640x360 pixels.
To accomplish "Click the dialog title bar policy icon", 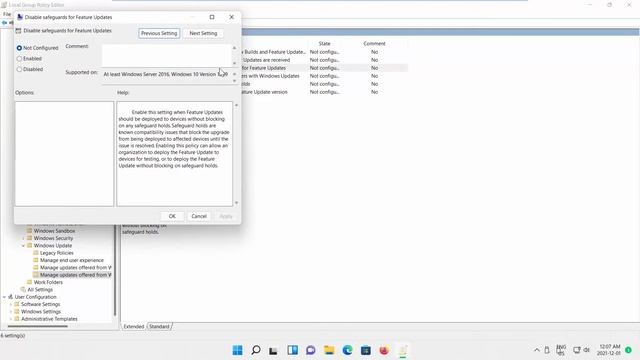I will click(x=20, y=17).
